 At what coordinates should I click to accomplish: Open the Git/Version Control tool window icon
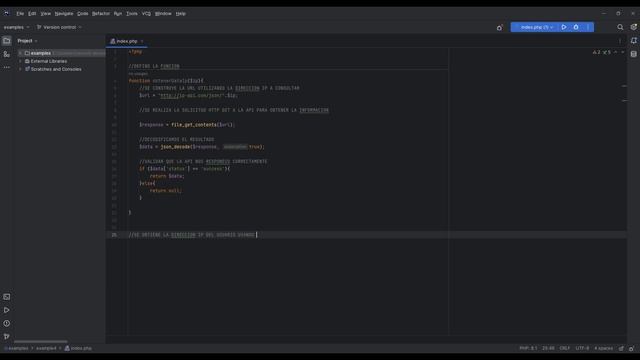[7, 336]
